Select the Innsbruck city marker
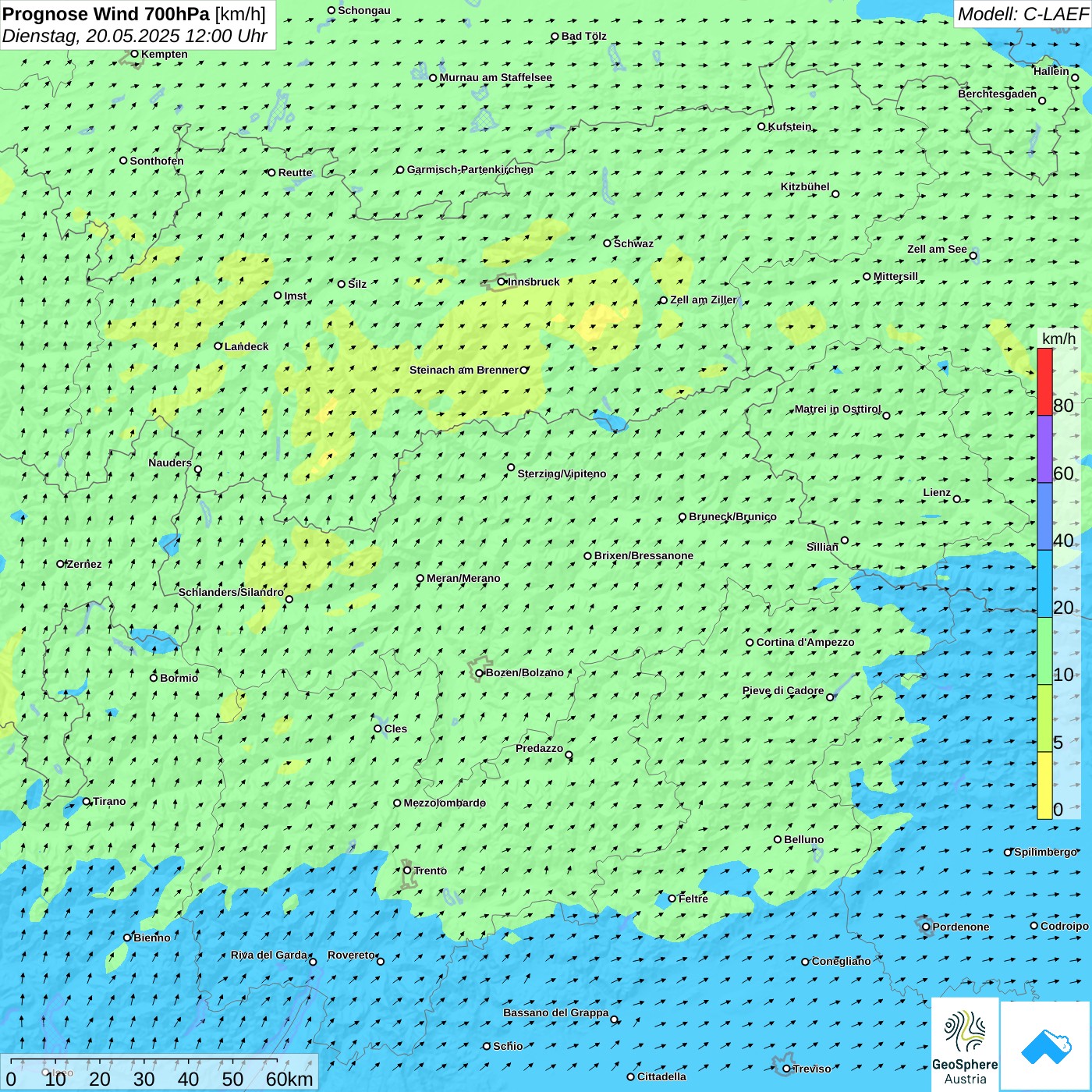This screenshot has width=1092, height=1092. (502, 282)
